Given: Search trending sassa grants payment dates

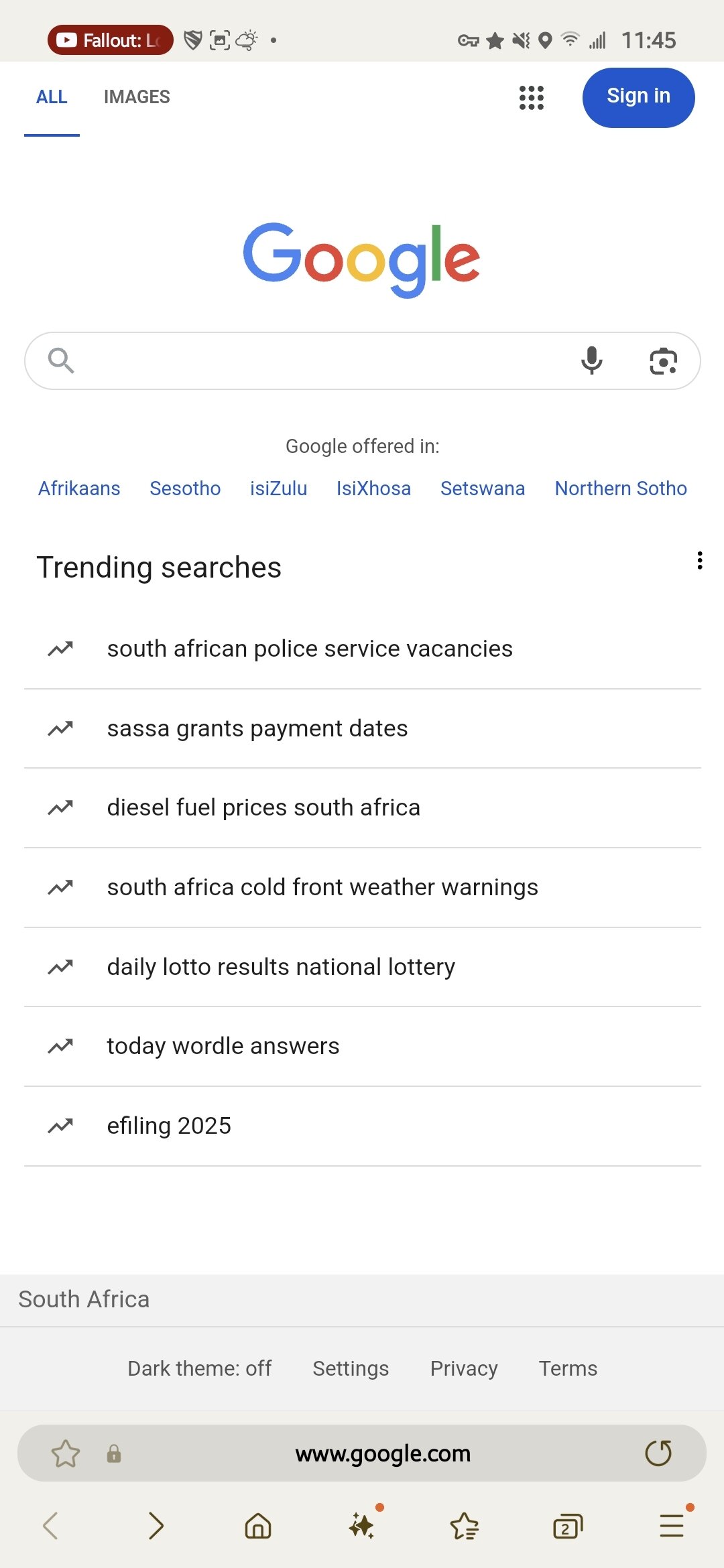Looking at the screenshot, I should [x=257, y=728].
